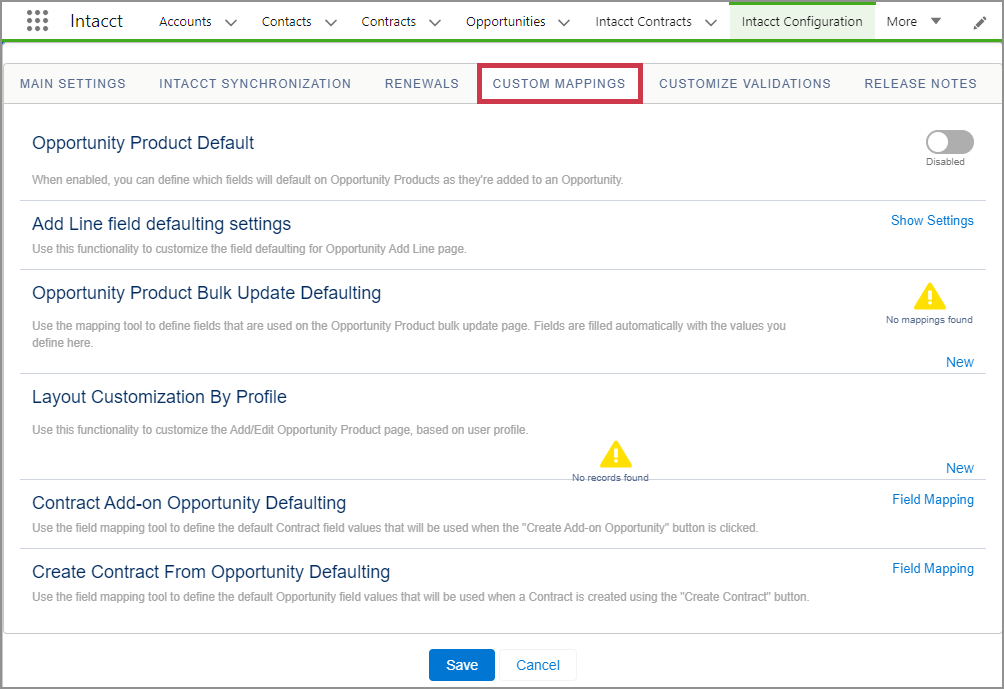Screen dimensions: 1004x689
Task: Expand the Accounts tab dropdown
Action: coord(231,21)
